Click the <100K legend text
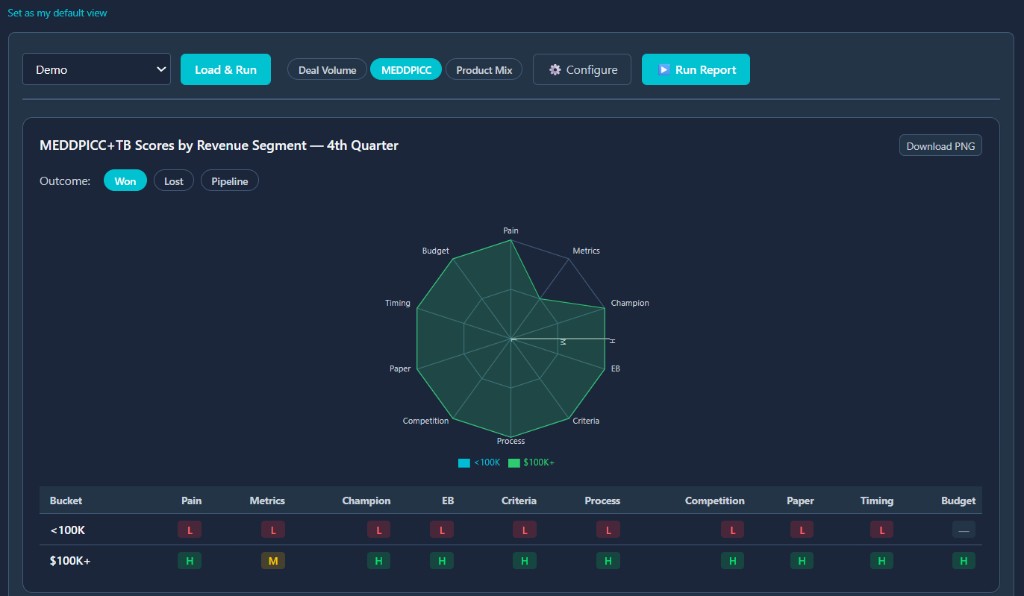The width and height of the screenshot is (1024, 596). (487, 463)
